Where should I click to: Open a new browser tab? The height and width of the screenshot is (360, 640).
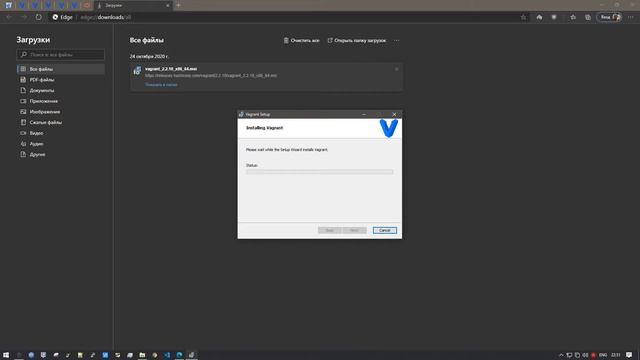(178, 5)
